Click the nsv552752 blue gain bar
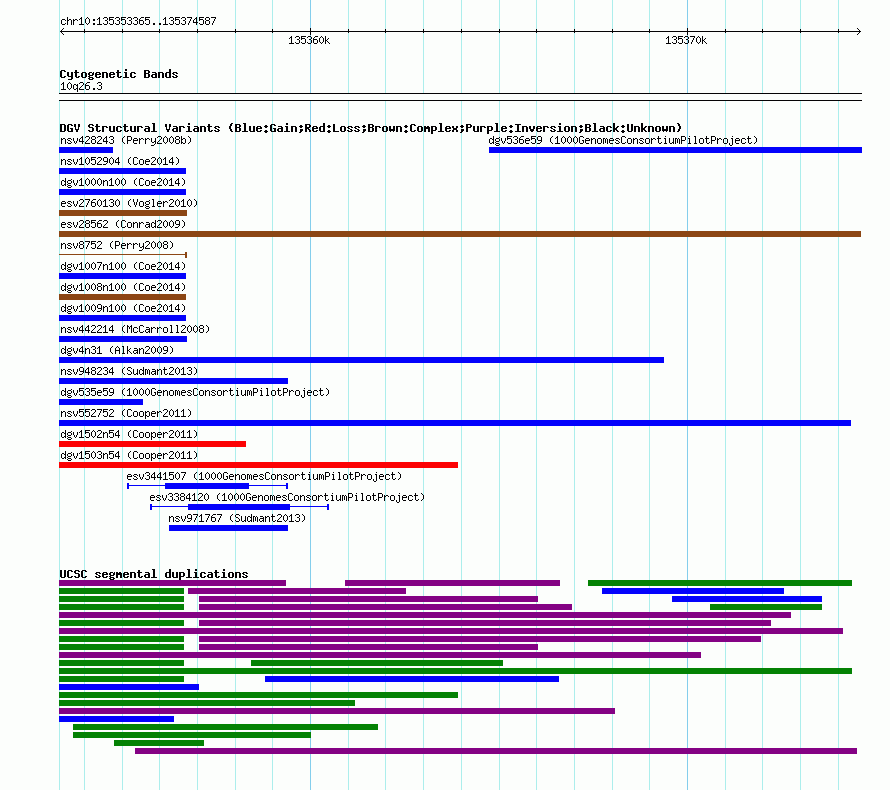The width and height of the screenshot is (890, 790). pyautogui.click(x=455, y=423)
